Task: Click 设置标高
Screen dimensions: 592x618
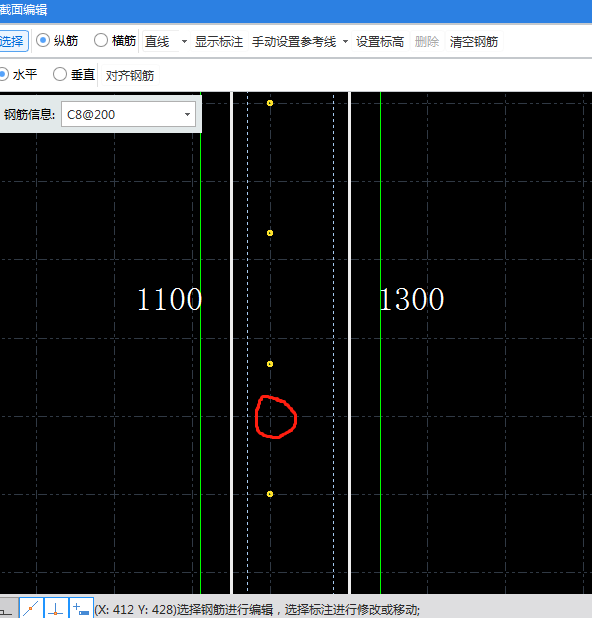Action: (x=380, y=41)
